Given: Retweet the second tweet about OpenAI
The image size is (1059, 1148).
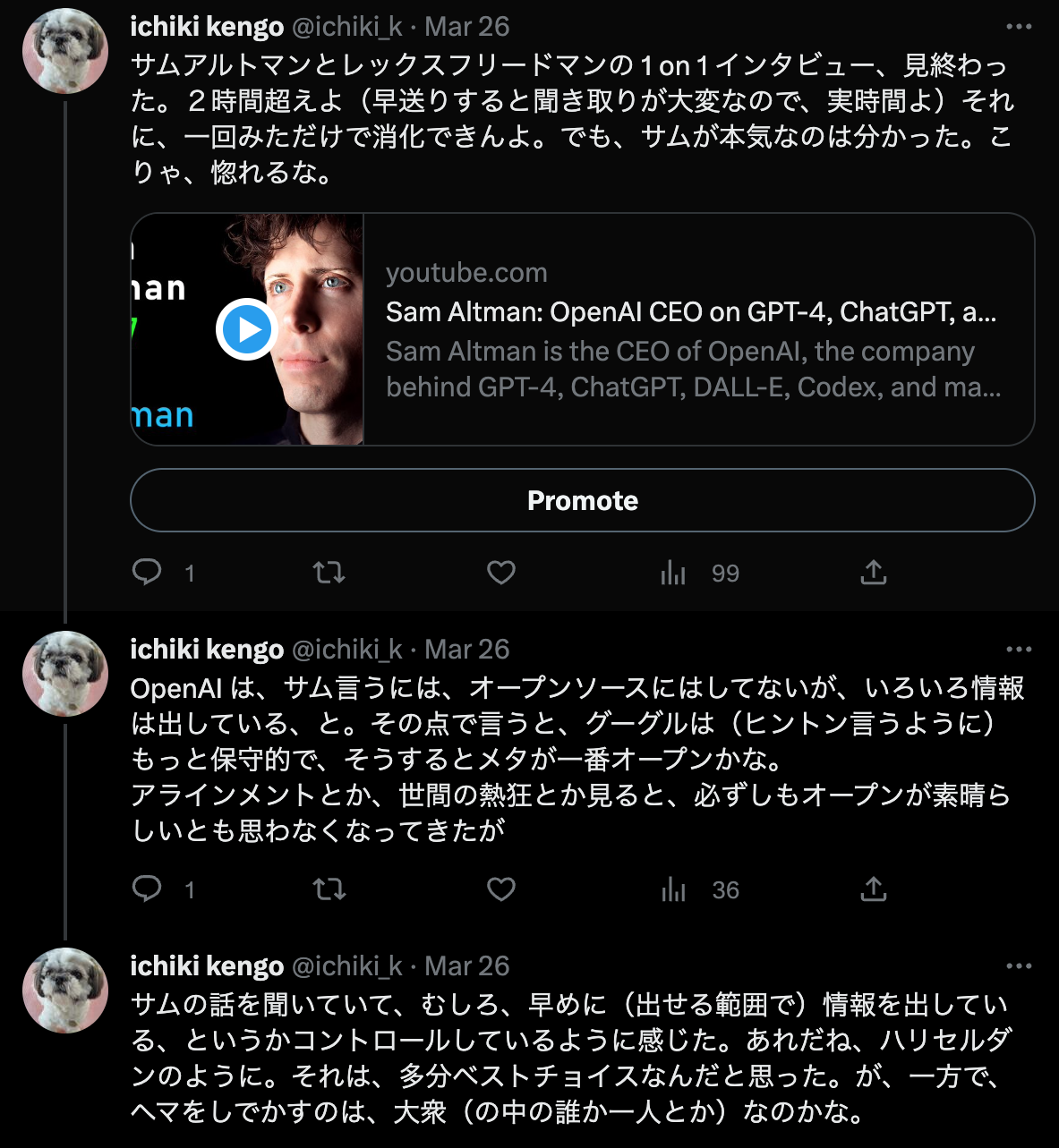Looking at the screenshot, I should tap(329, 889).
